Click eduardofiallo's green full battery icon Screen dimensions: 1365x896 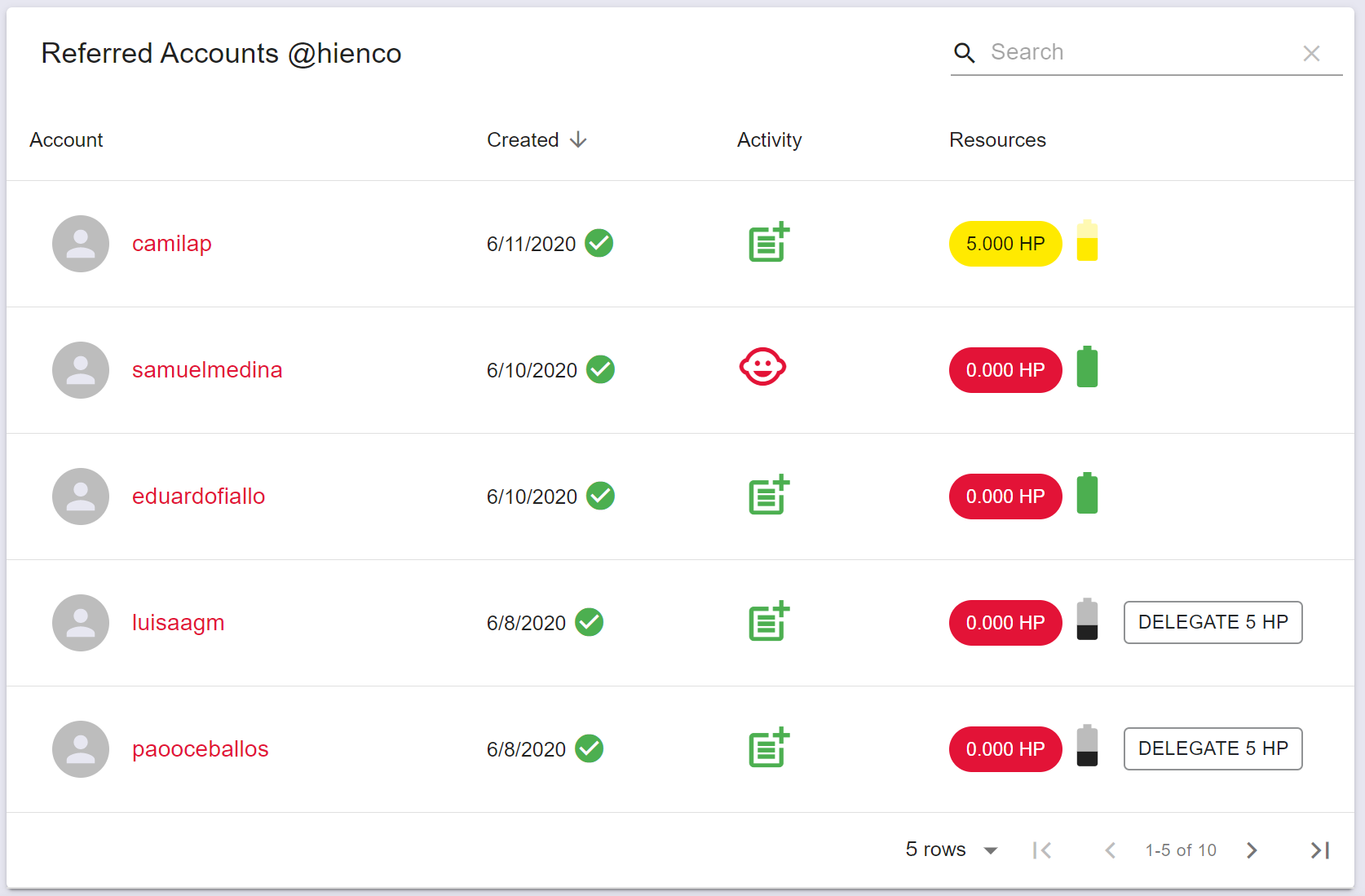pyautogui.click(x=1087, y=493)
